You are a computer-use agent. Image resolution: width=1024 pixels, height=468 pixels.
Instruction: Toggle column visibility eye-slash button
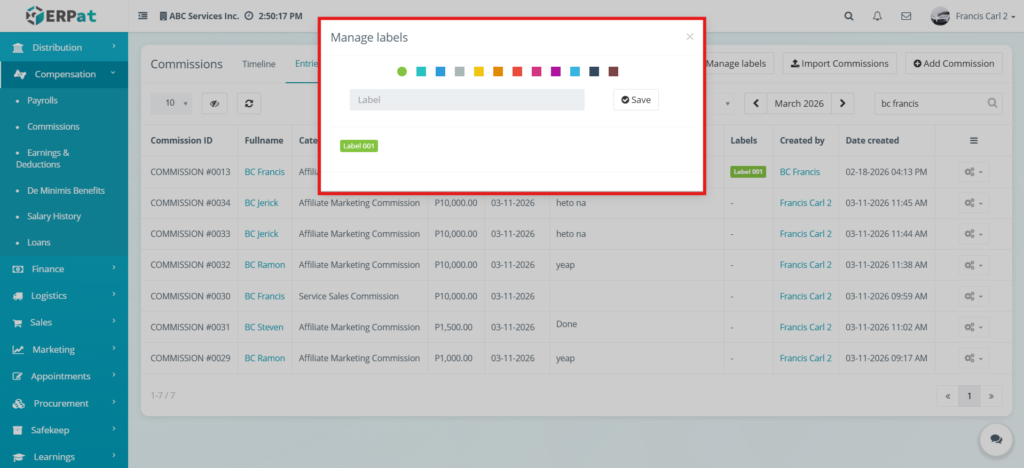[x=214, y=103]
